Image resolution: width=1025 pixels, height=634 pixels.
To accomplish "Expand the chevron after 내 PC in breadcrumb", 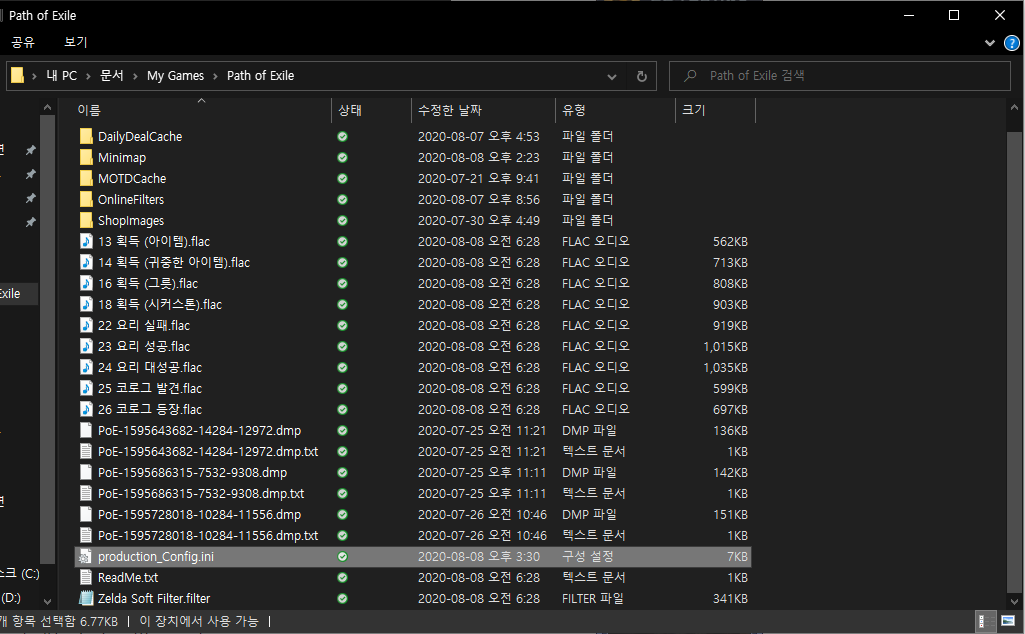I will (88, 76).
